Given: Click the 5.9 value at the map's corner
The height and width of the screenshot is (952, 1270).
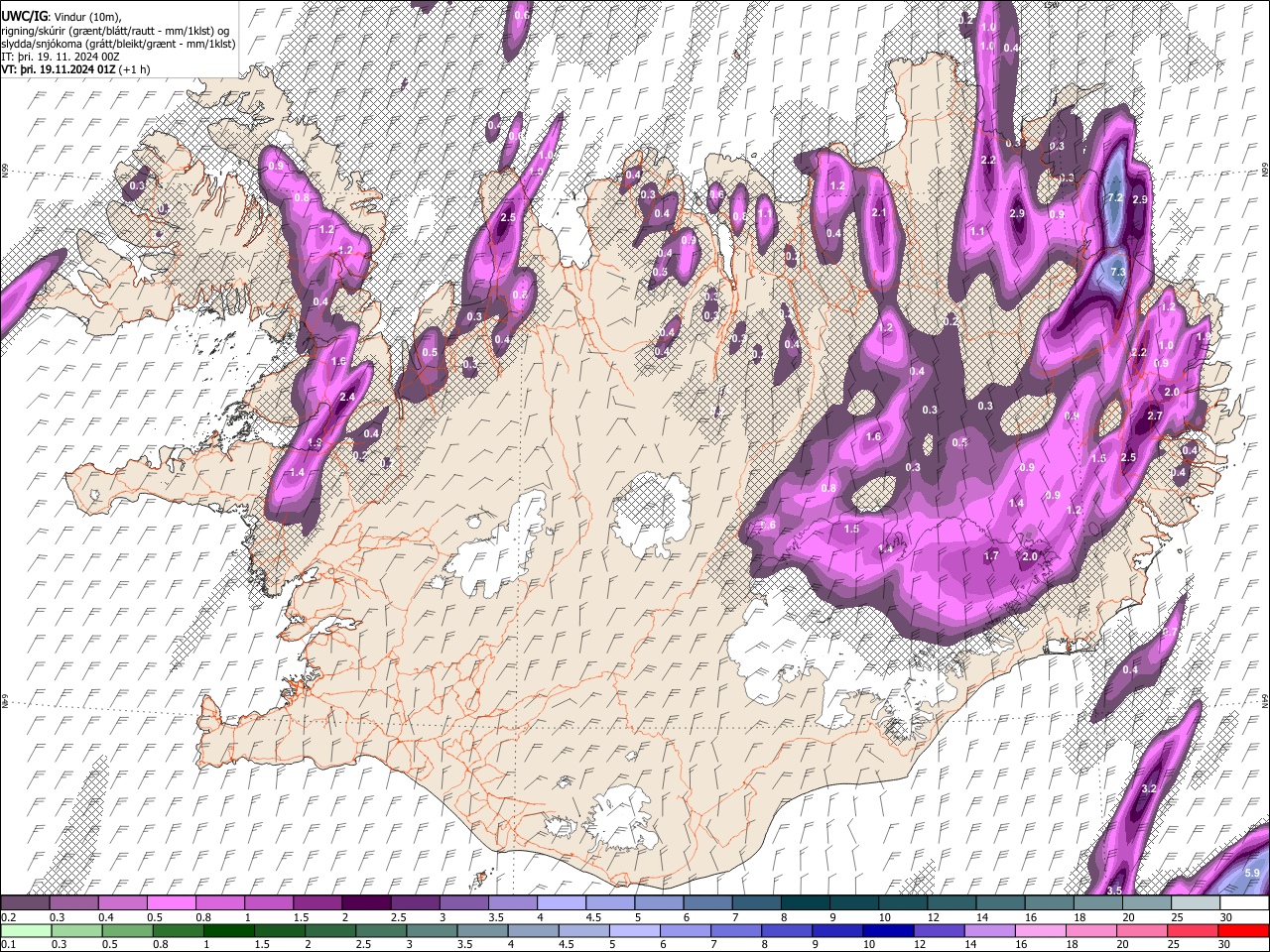Looking at the screenshot, I should coord(1252,873).
